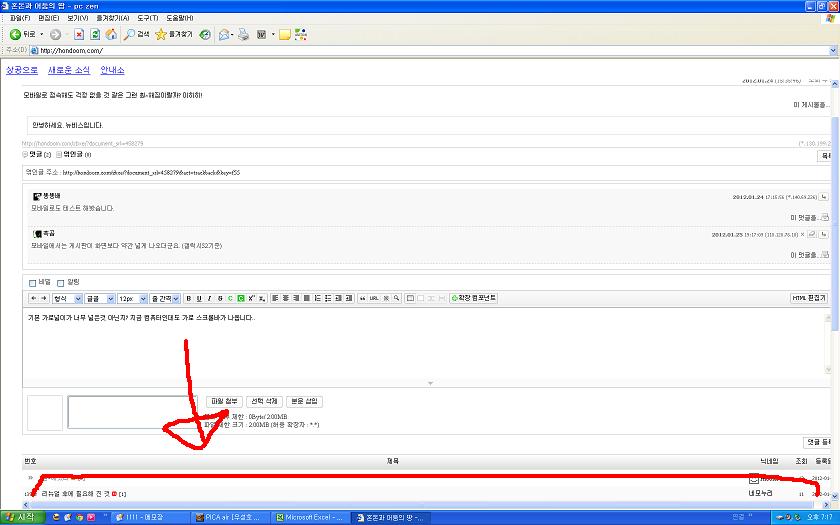
Task: Open the History icon next to Favorites
Action: tap(205, 34)
